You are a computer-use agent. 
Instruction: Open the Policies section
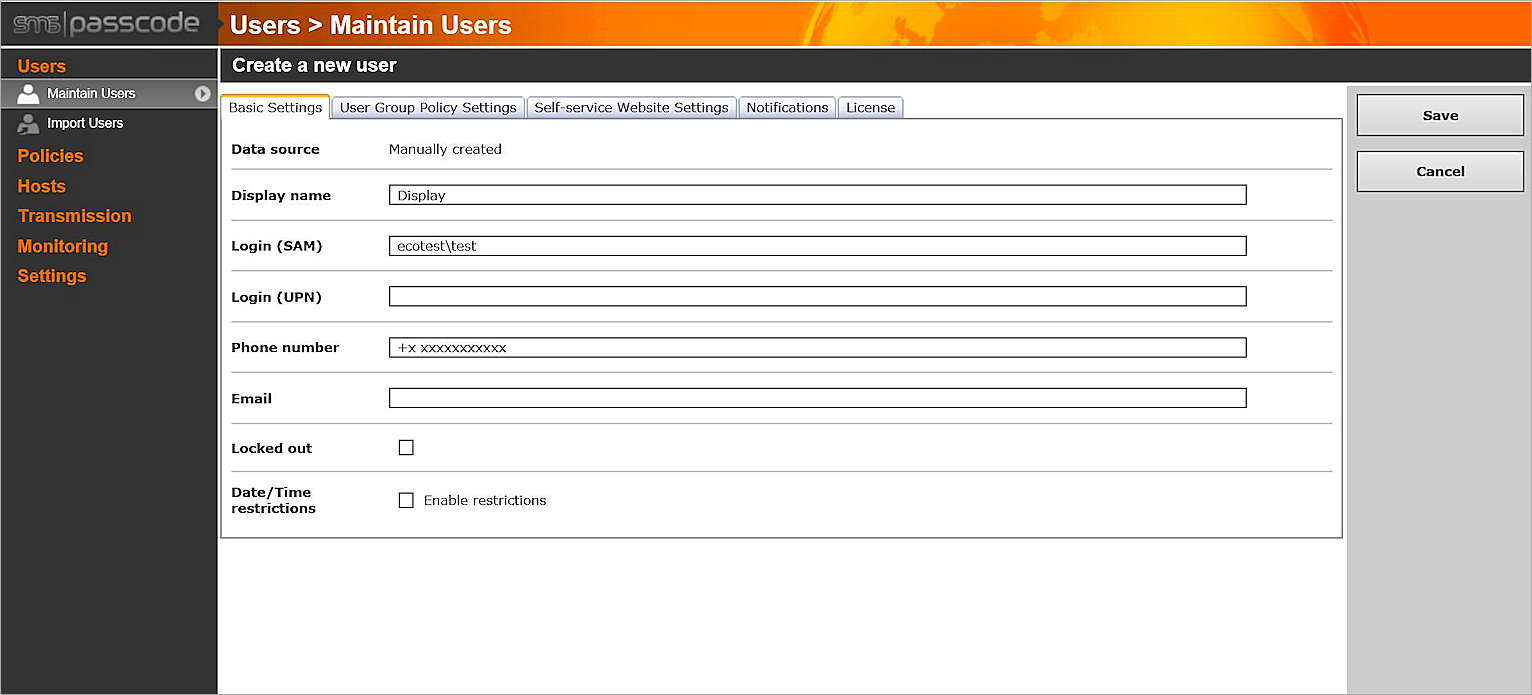(x=50, y=156)
